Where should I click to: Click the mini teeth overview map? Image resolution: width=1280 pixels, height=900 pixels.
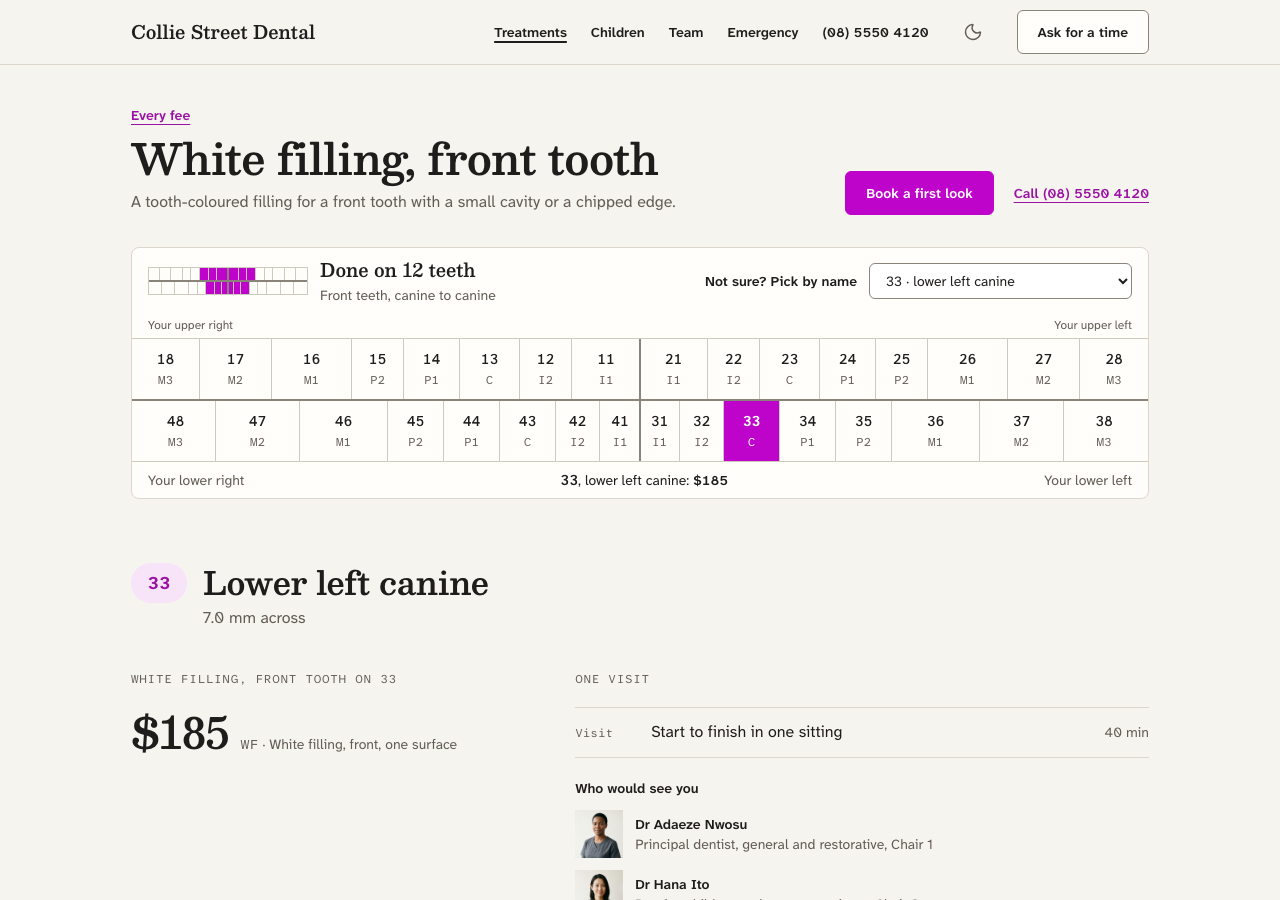[228, 281]
